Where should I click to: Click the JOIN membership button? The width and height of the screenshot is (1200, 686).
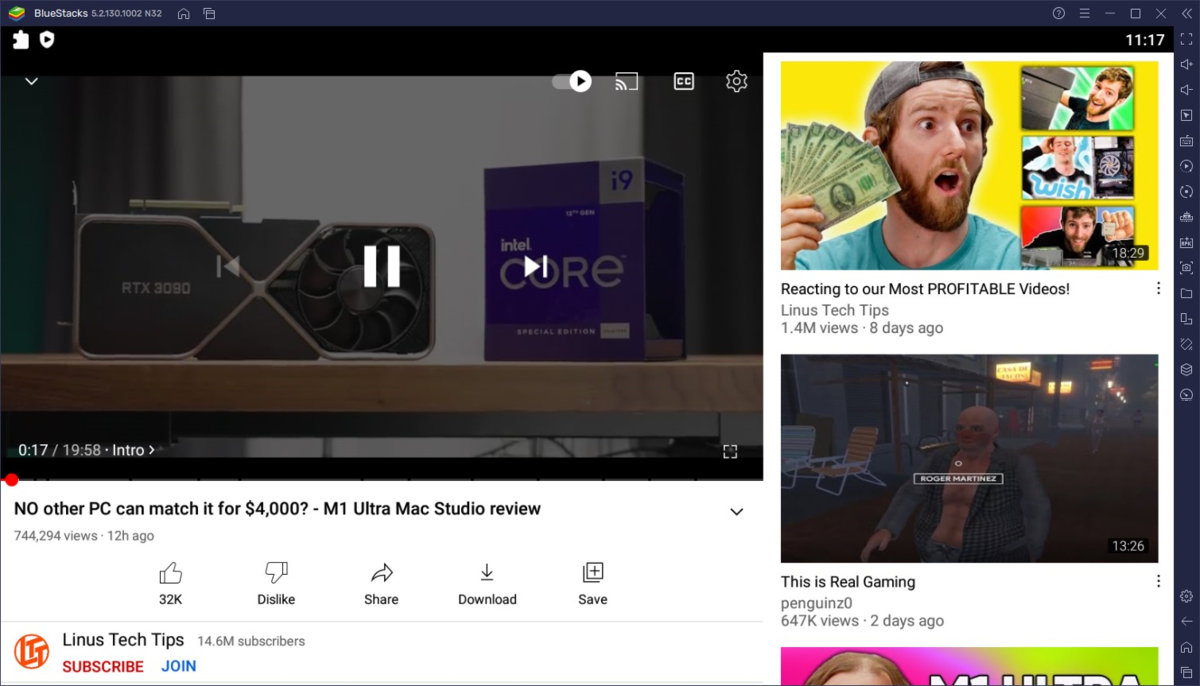pos(179,666)
